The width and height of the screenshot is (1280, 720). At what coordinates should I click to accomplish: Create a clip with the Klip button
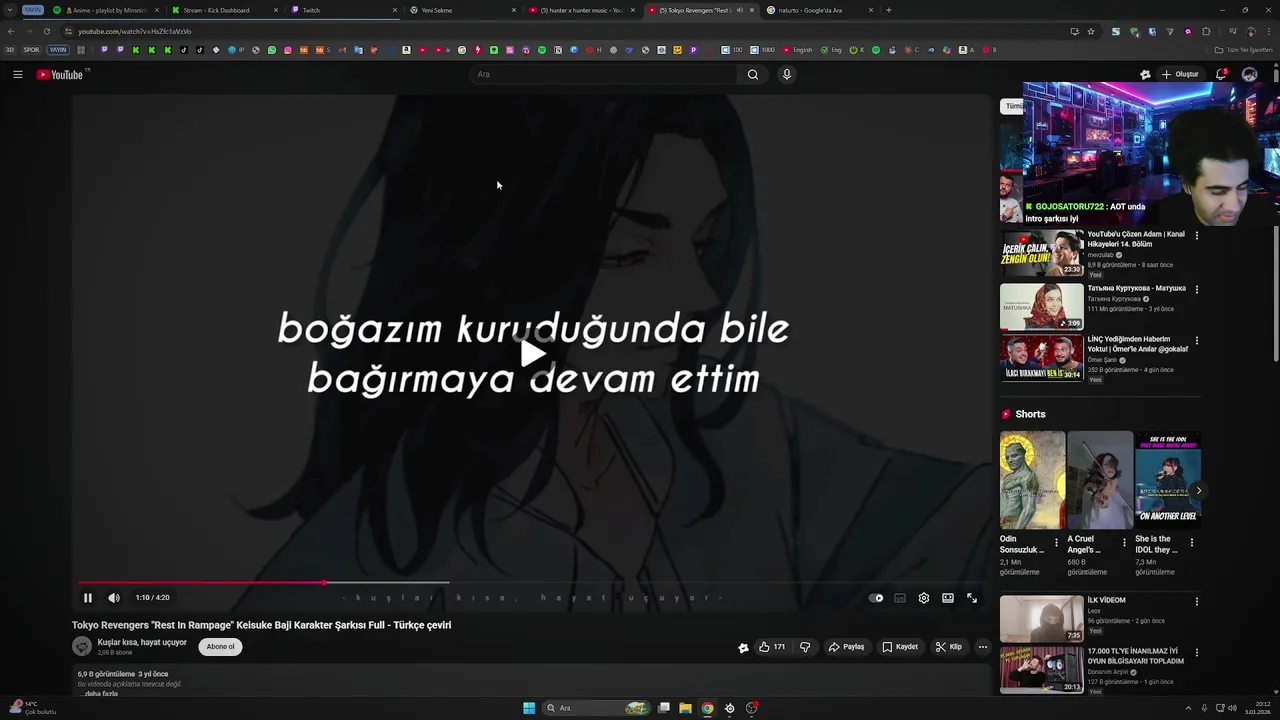pyautogui.click(x=948, y=647)
